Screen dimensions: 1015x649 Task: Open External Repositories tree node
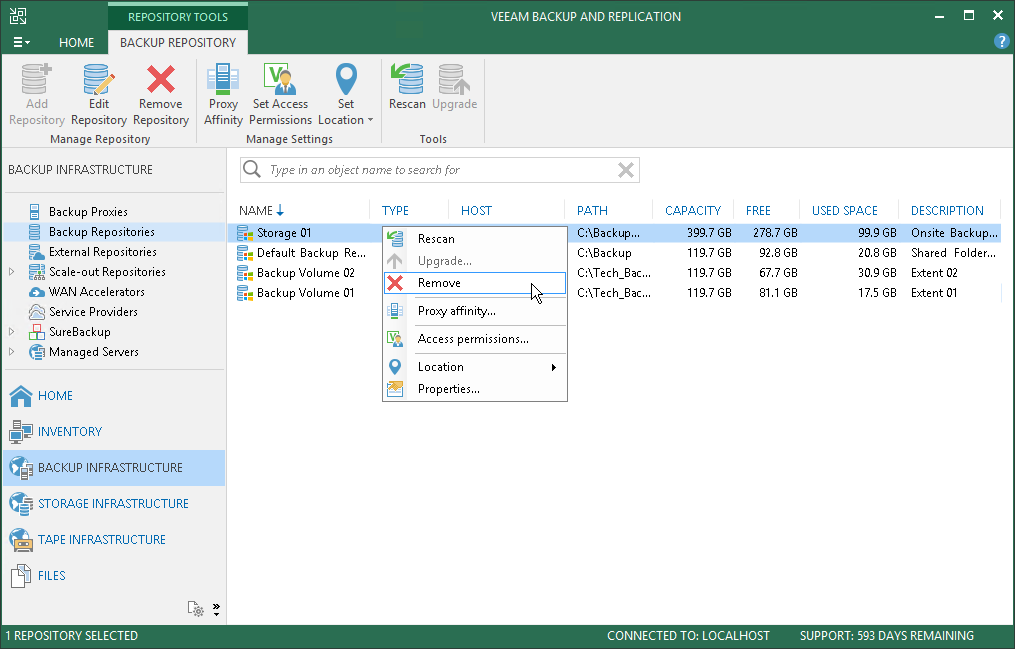point(102,252)
